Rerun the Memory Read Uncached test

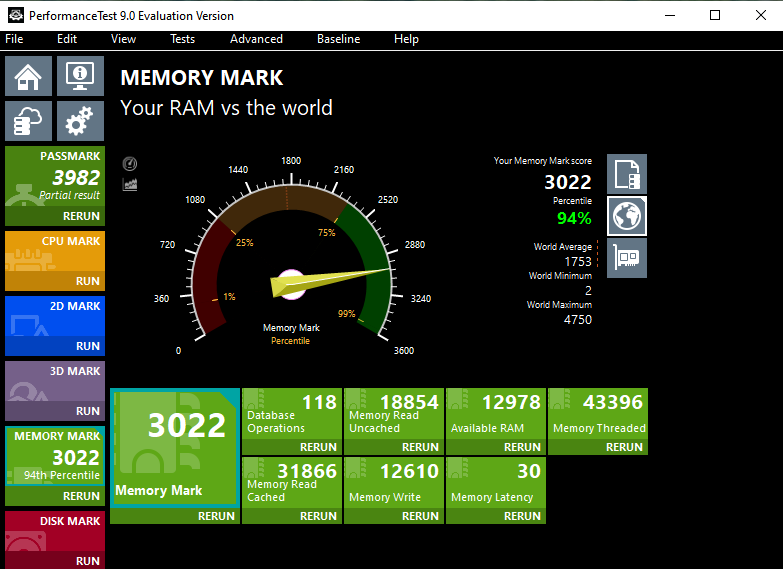click(394, 447)
